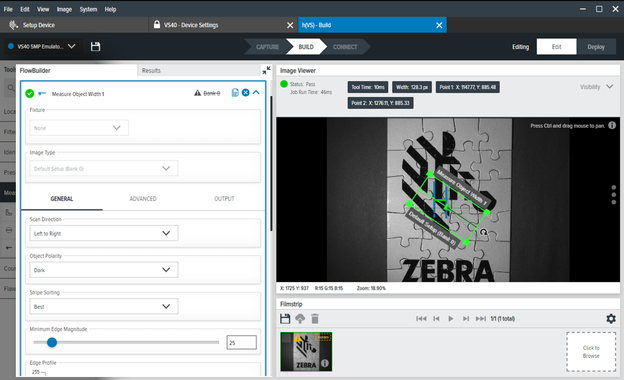Click the info icon in Image Viewer
The image size is (624, 380).
click(x=612, y=125)
